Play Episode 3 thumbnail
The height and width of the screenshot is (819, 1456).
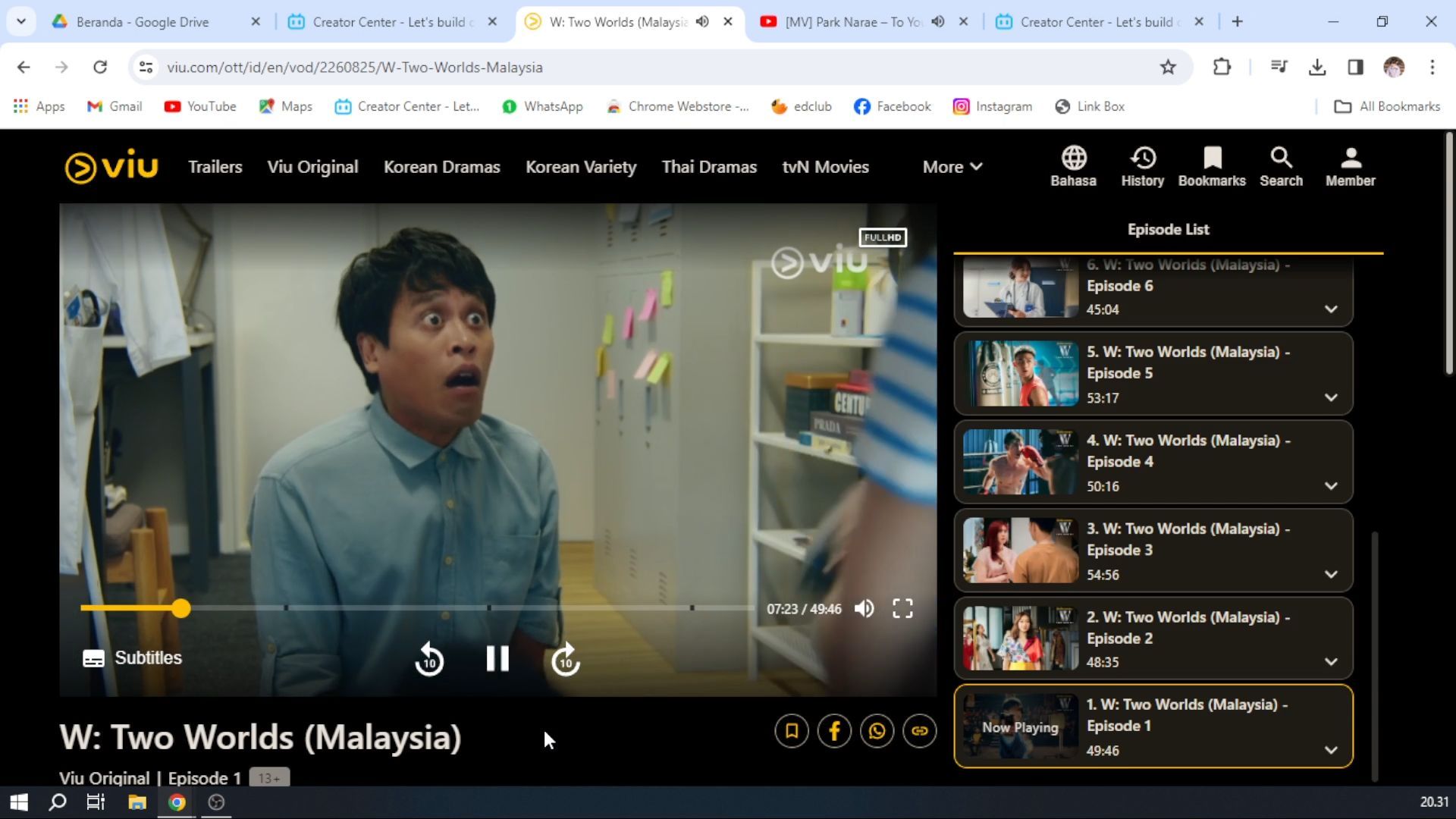click(1020, 551)
